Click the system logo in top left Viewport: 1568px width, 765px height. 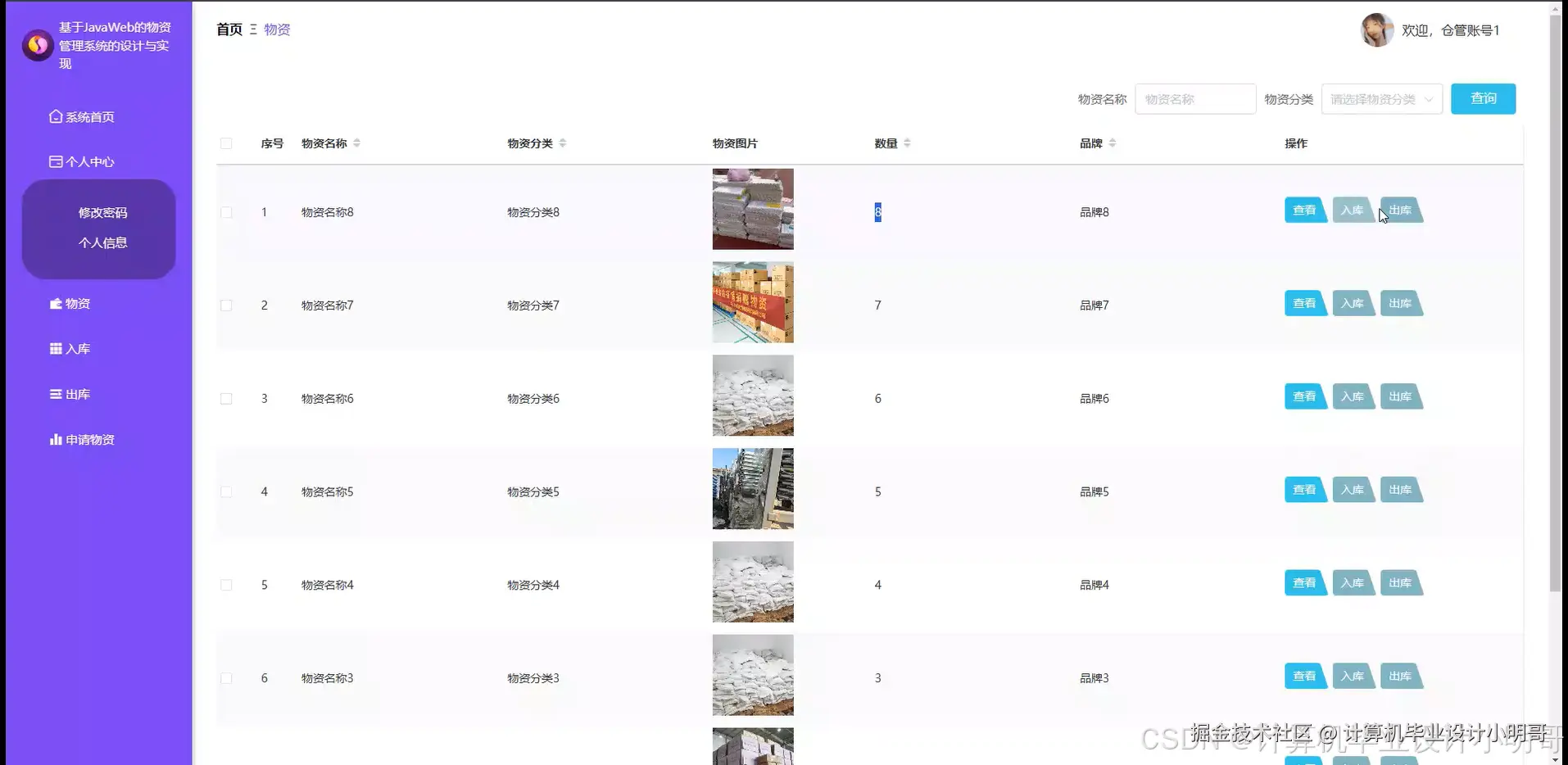(x=37, y=45)
